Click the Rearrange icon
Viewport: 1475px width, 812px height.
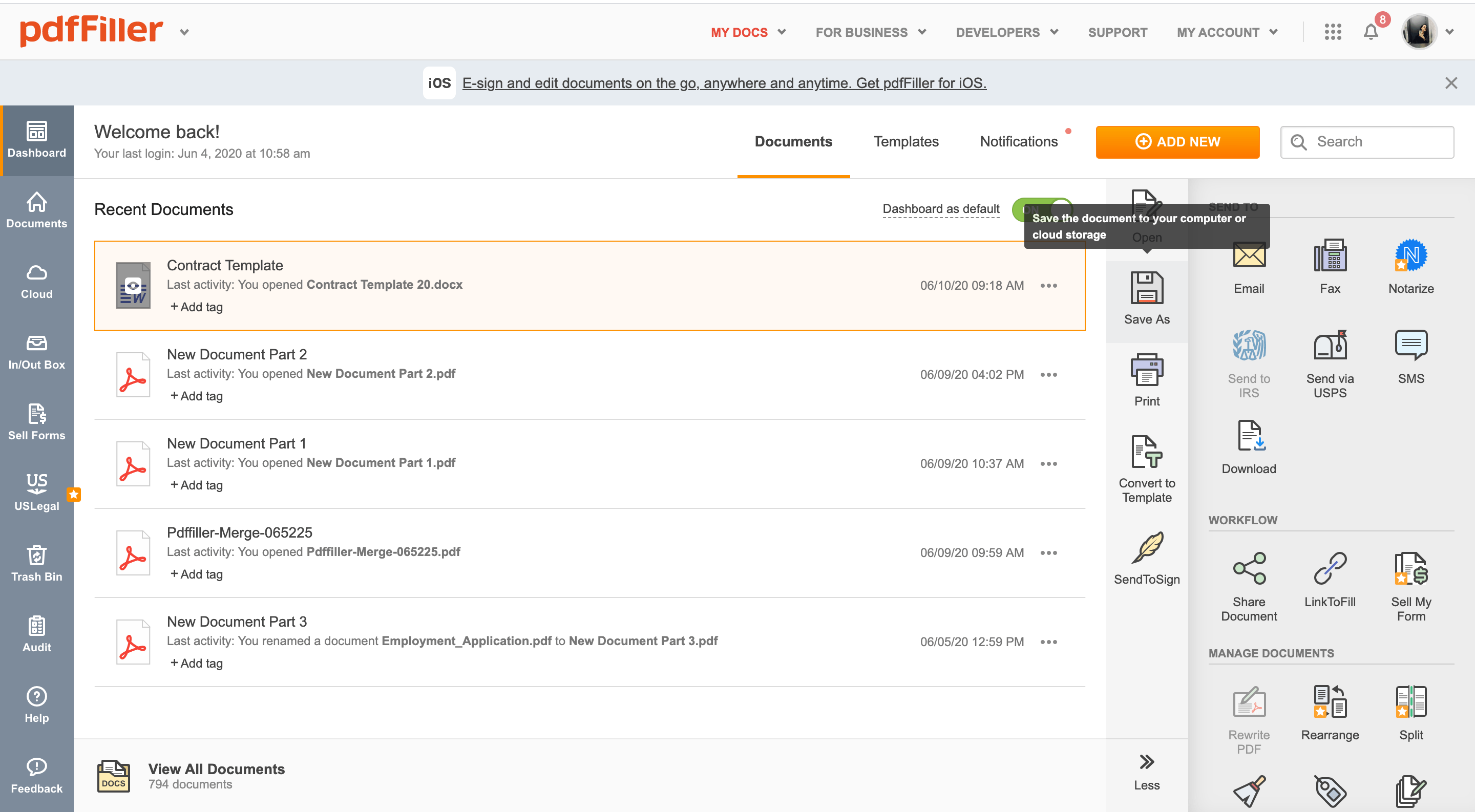1330,701
